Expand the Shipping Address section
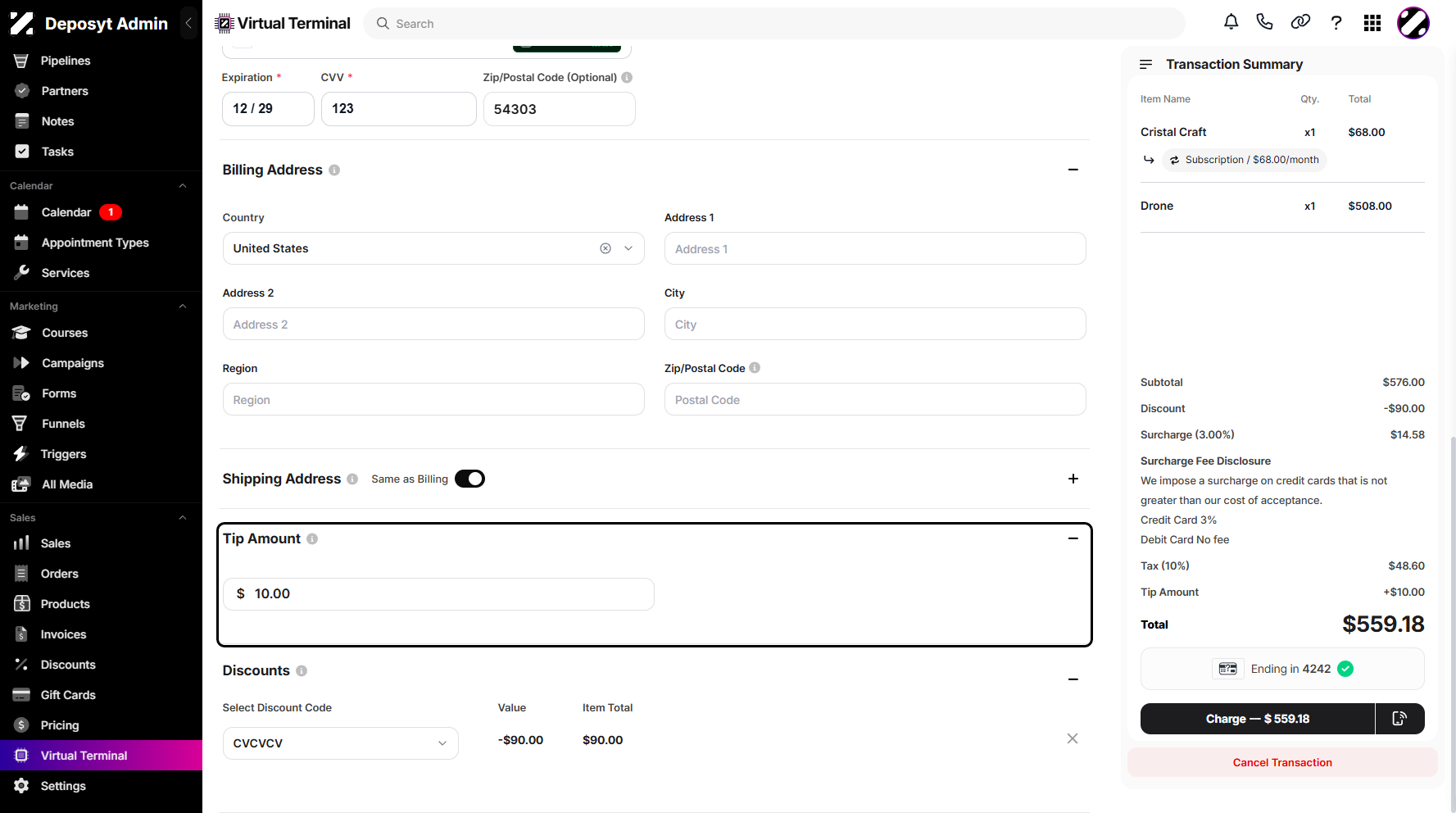The height and width of the screenshot is (813, 1456). point(1073,479)
